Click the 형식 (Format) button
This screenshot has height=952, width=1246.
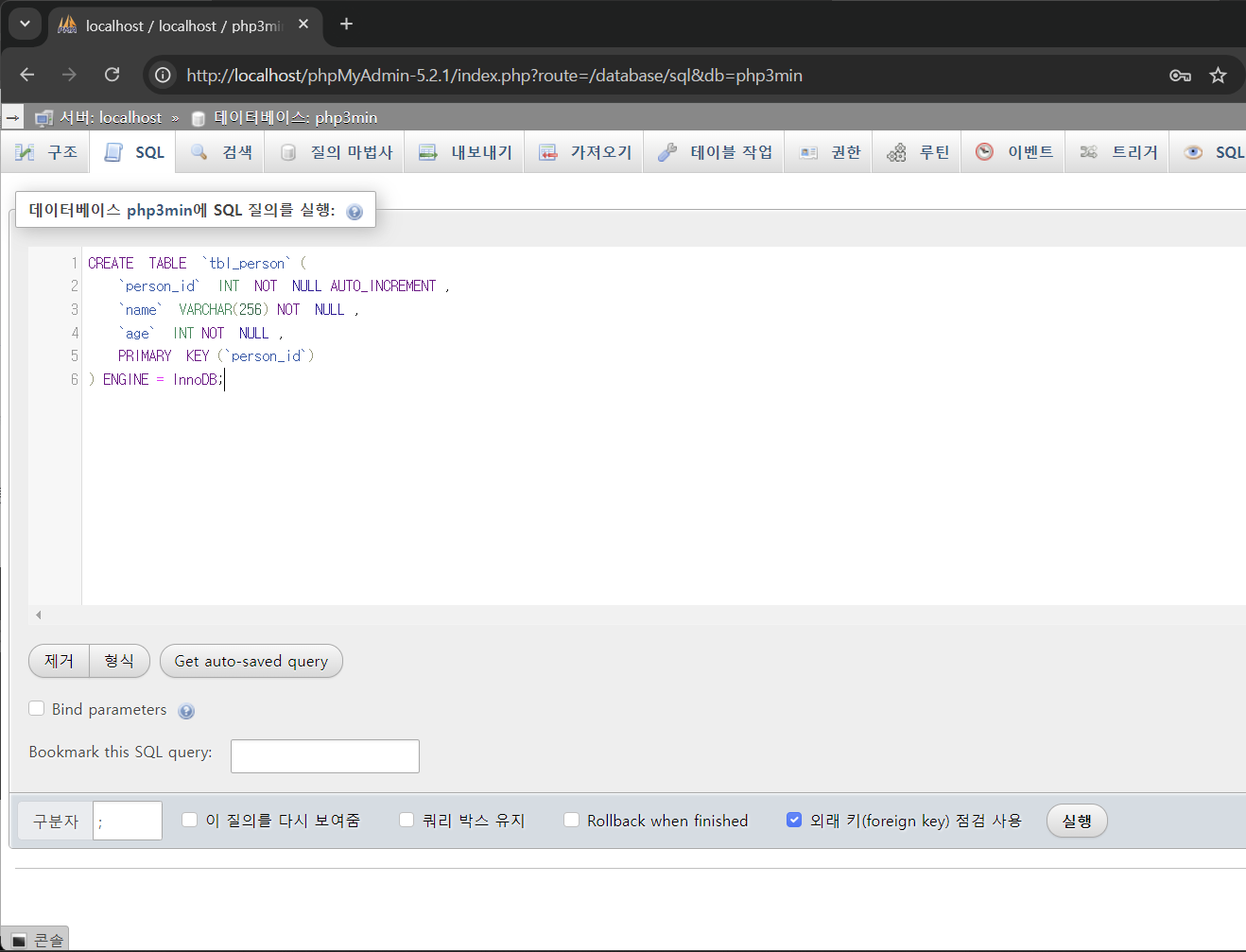click(x=119, y=661)
